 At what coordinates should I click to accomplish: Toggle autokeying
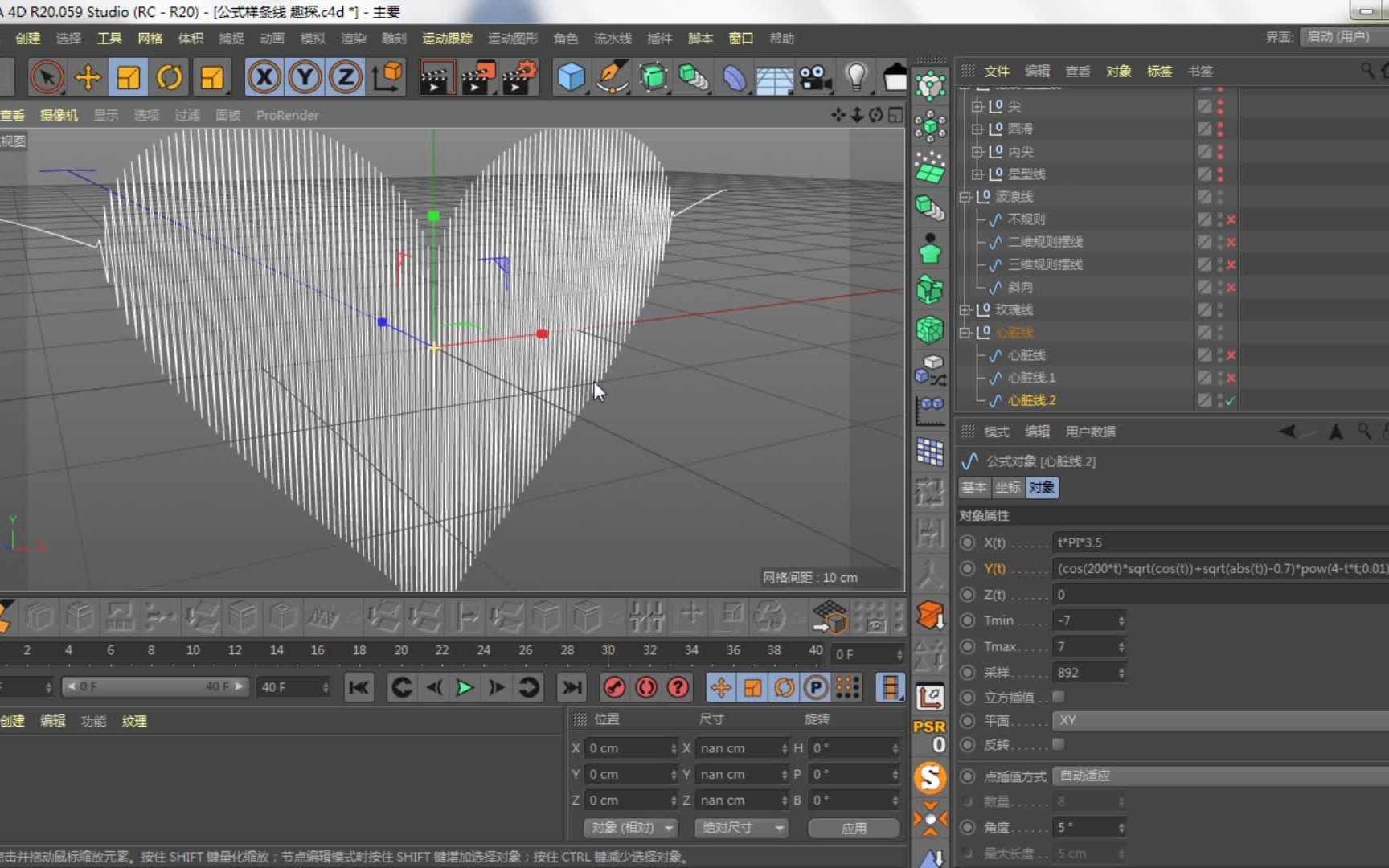coord(646,687)
